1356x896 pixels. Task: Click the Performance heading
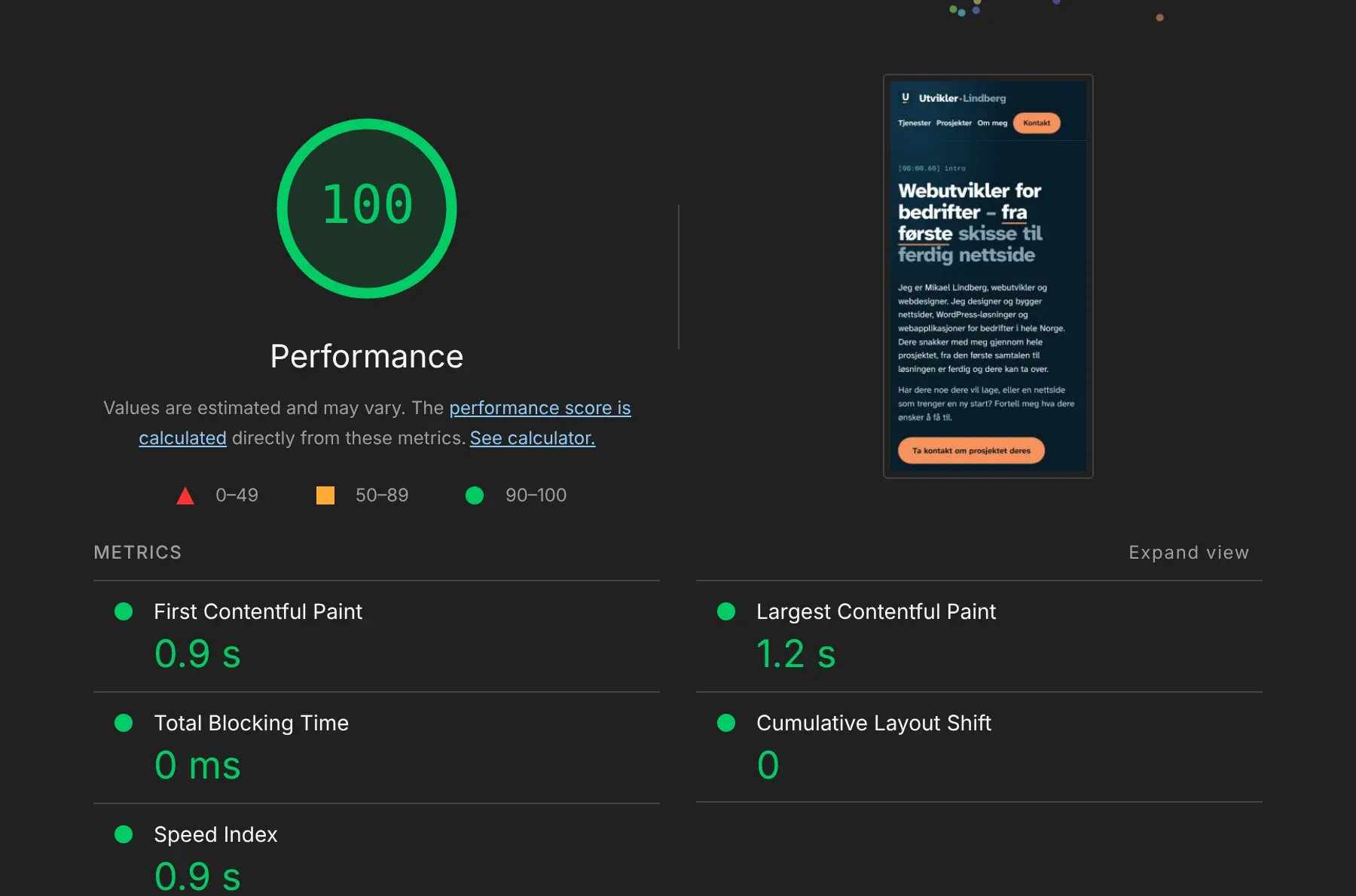coord(367,356)
